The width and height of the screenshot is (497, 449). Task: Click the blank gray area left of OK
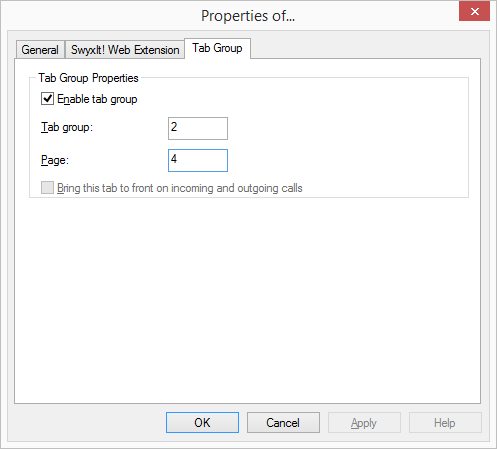pyautogui.click(x=87, y=423)
